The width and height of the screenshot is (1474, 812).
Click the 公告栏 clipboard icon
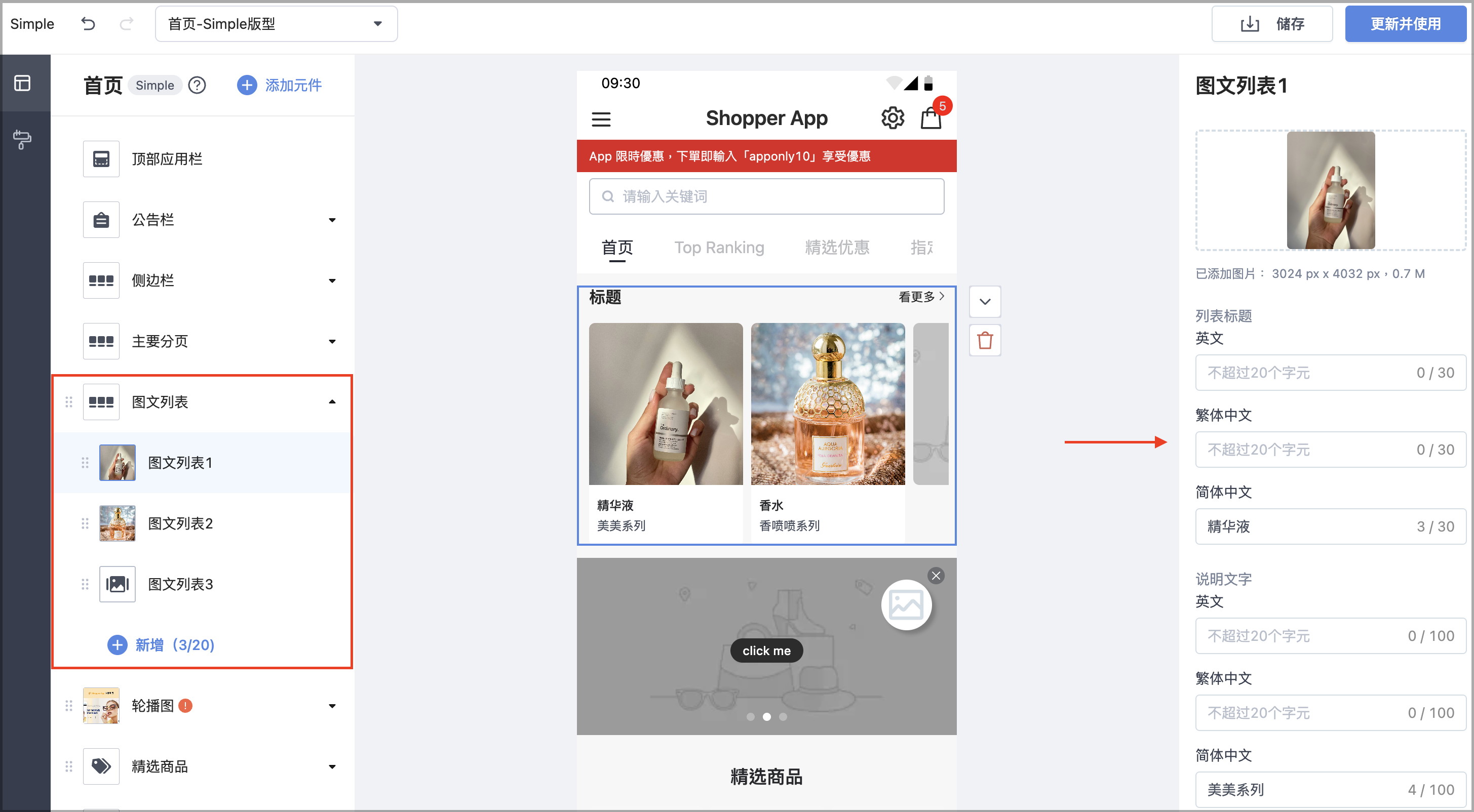(x=101, y=220)
